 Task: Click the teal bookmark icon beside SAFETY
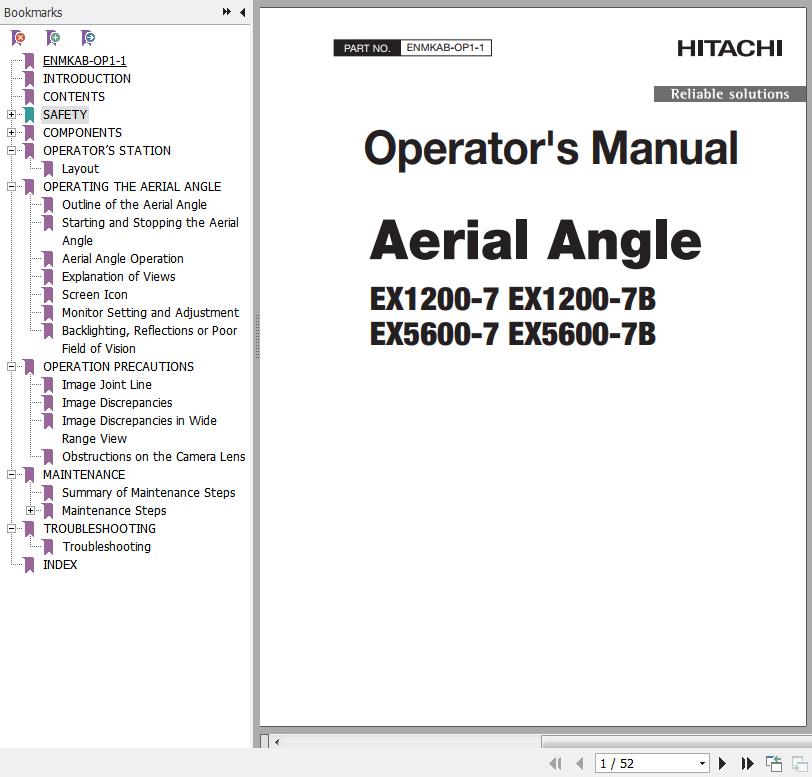tap(30, 115)
